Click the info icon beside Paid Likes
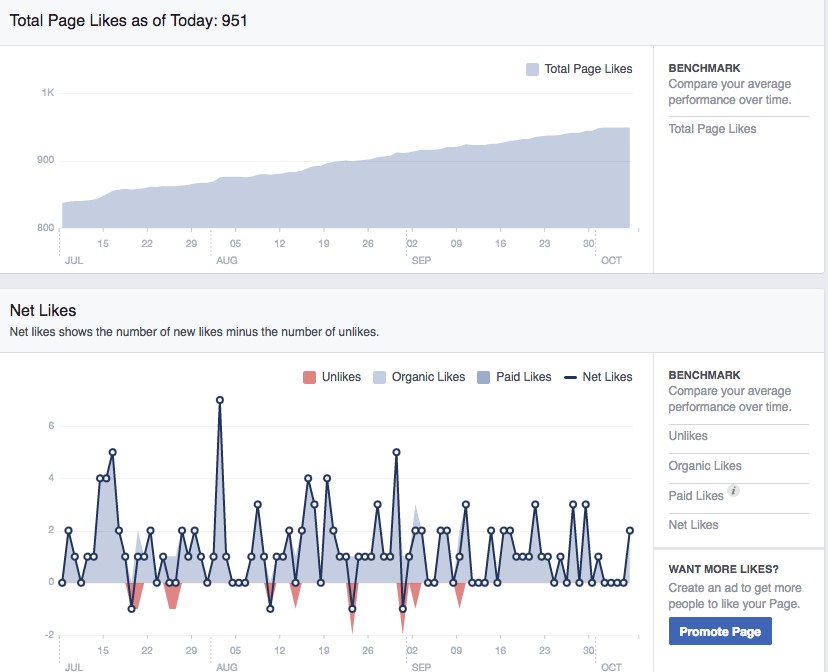 [x=734, y=491]
